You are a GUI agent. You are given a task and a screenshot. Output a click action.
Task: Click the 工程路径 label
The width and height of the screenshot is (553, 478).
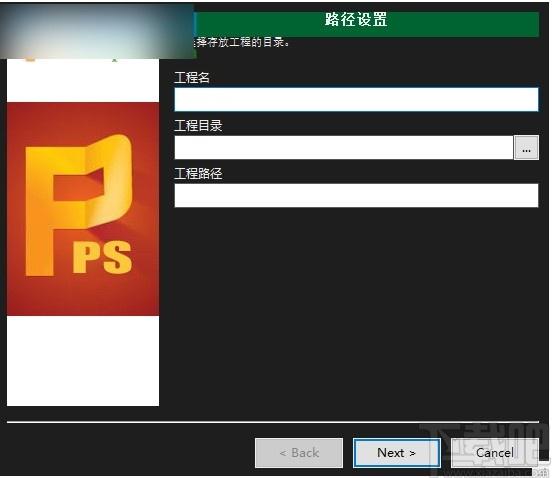click(198, 174)
